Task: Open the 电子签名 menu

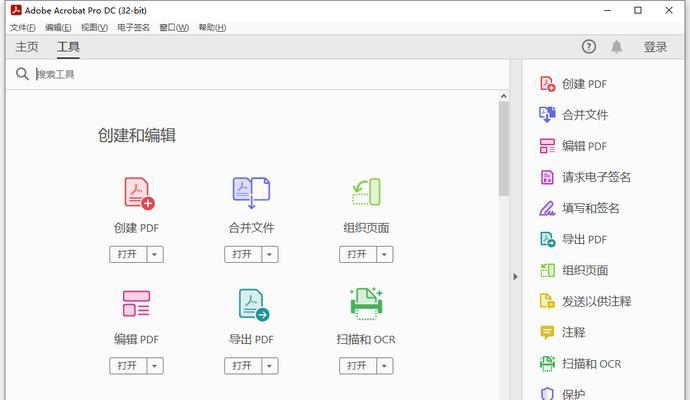Action: (x=133, y=28)
